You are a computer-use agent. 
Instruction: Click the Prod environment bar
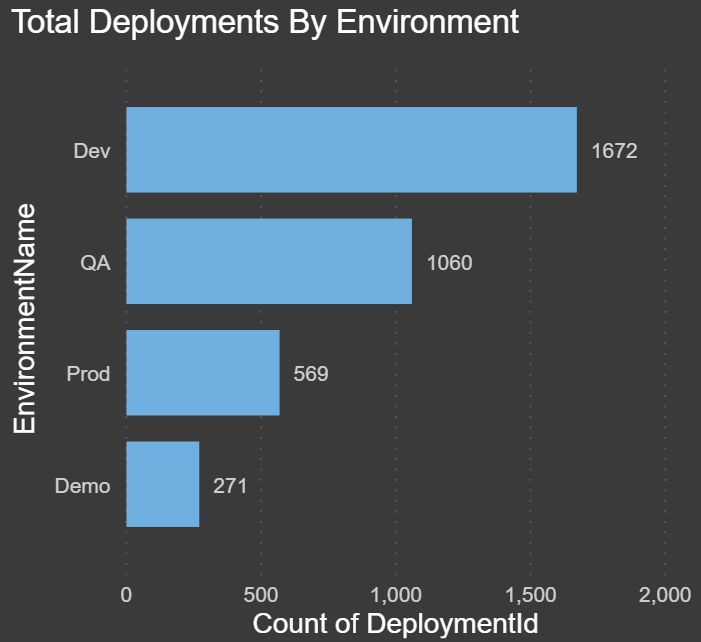pyautogui.click(x=202, y=373)
